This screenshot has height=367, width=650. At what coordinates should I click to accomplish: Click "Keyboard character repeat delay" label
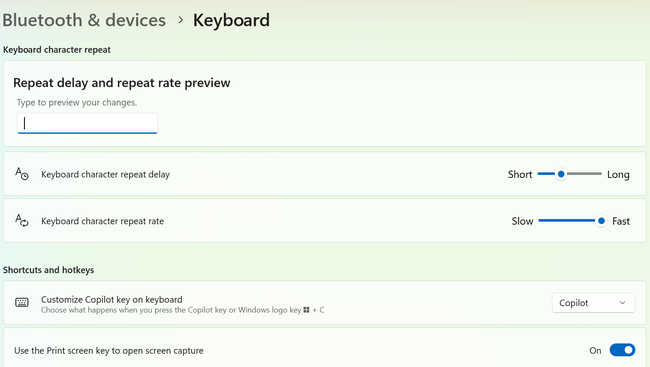(x=105, y=175)
